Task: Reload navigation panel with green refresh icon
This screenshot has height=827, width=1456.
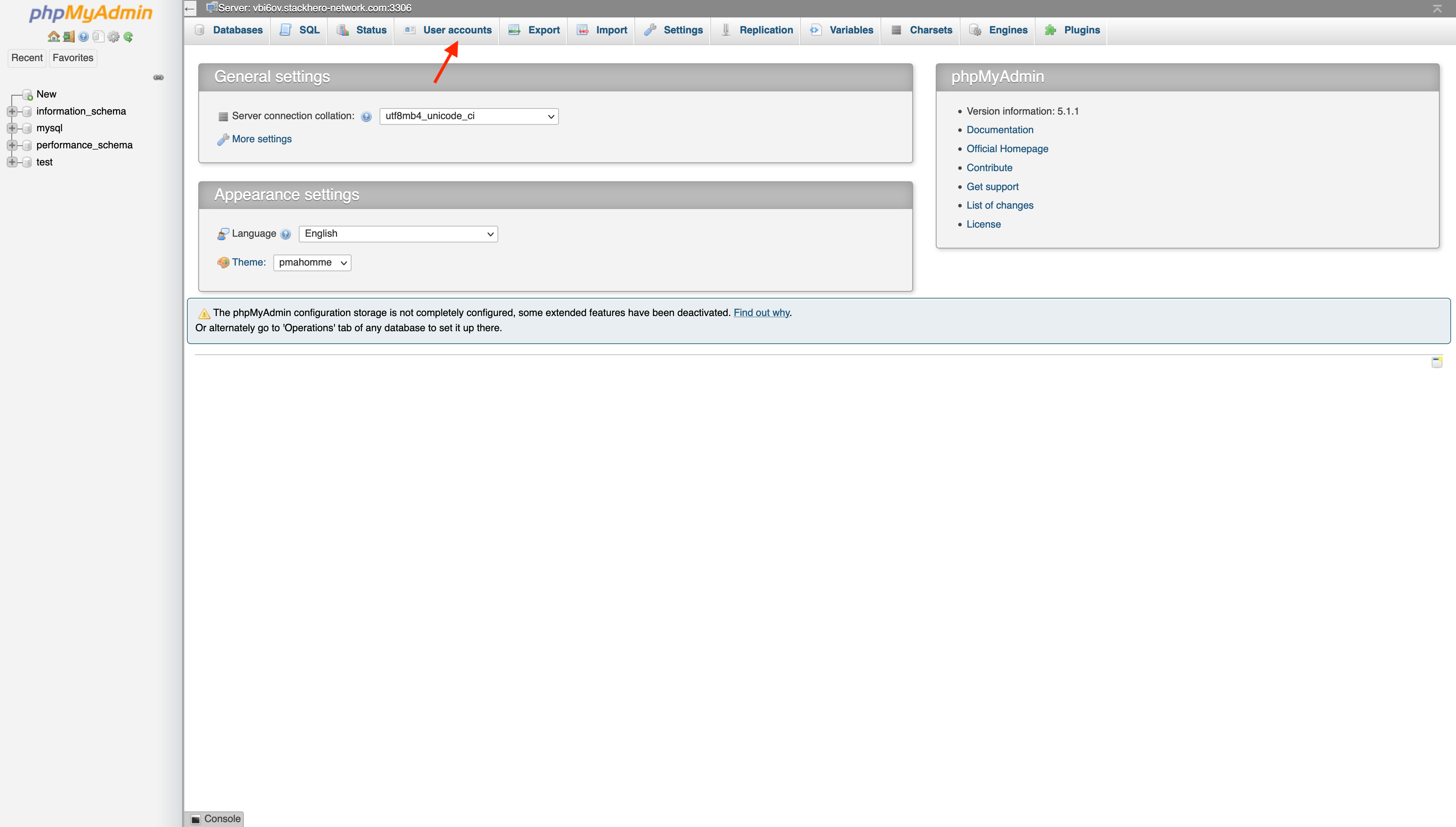Action: (x=128, y=37)
